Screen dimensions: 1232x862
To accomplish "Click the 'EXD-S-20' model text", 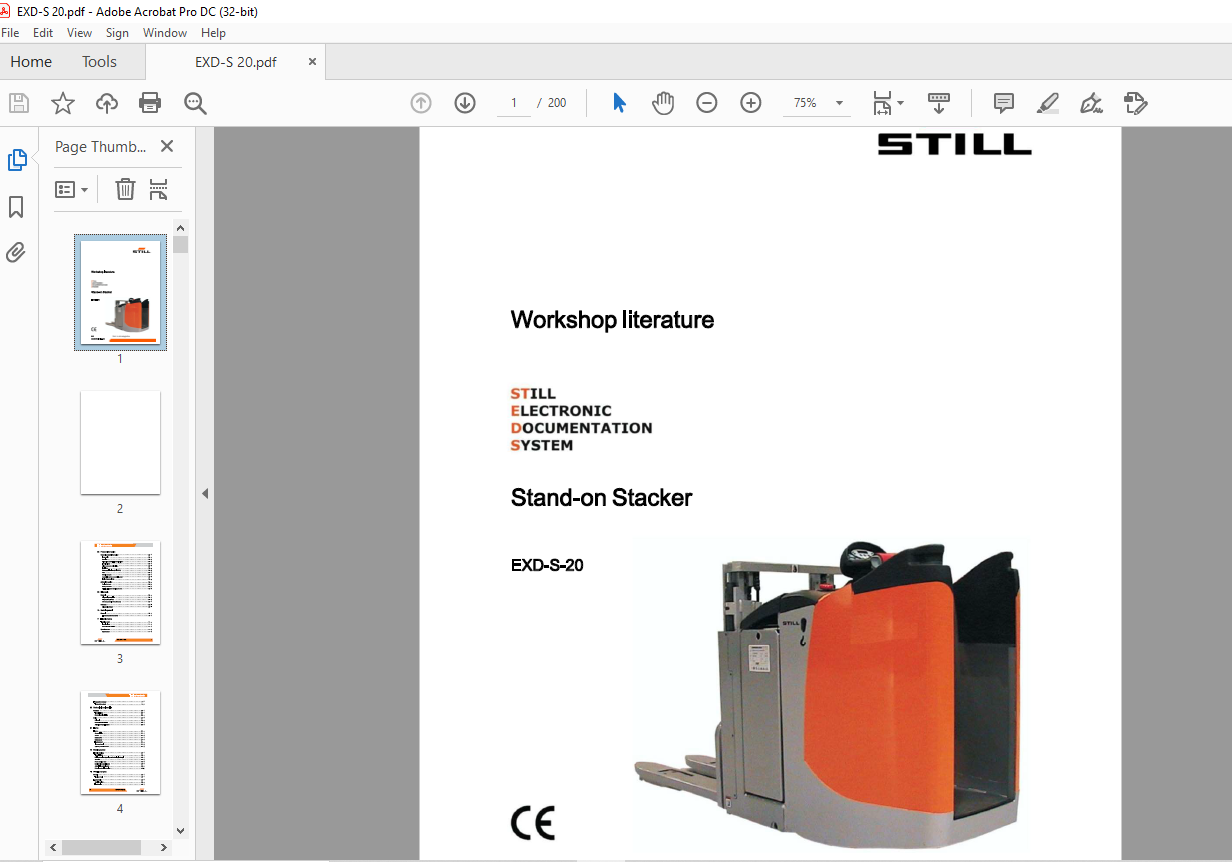I will 547,565.
